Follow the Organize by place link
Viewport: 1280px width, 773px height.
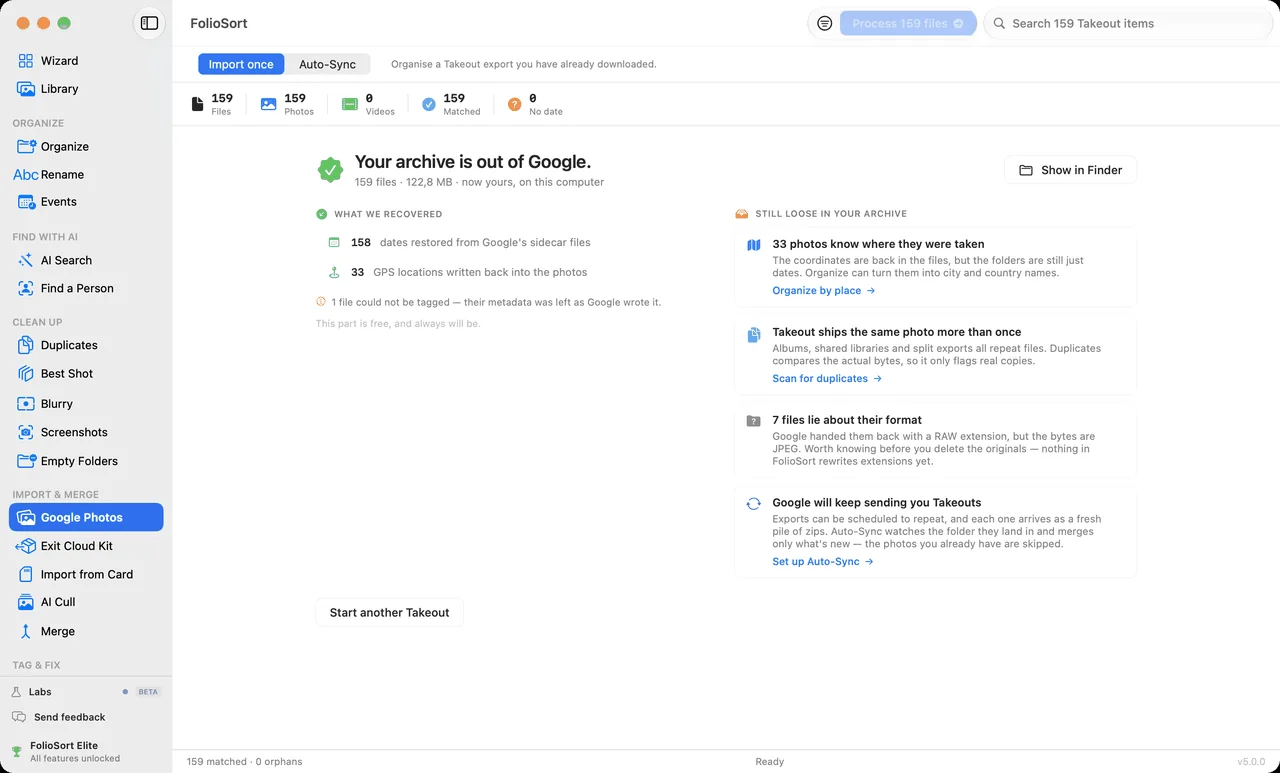pos(824,291)
